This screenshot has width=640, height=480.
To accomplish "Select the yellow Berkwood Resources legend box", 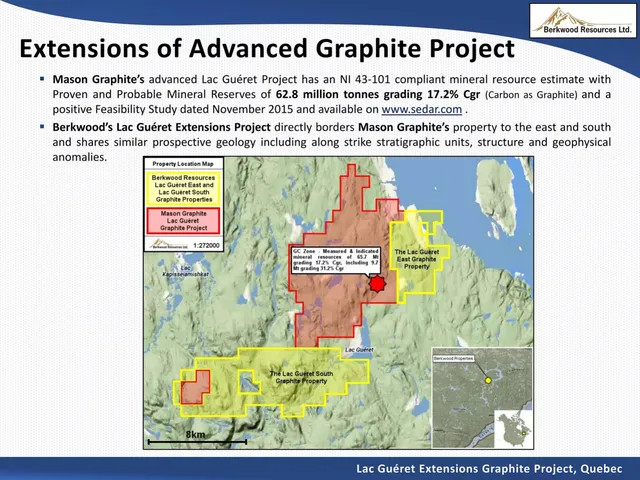I will tap(184, 189).
